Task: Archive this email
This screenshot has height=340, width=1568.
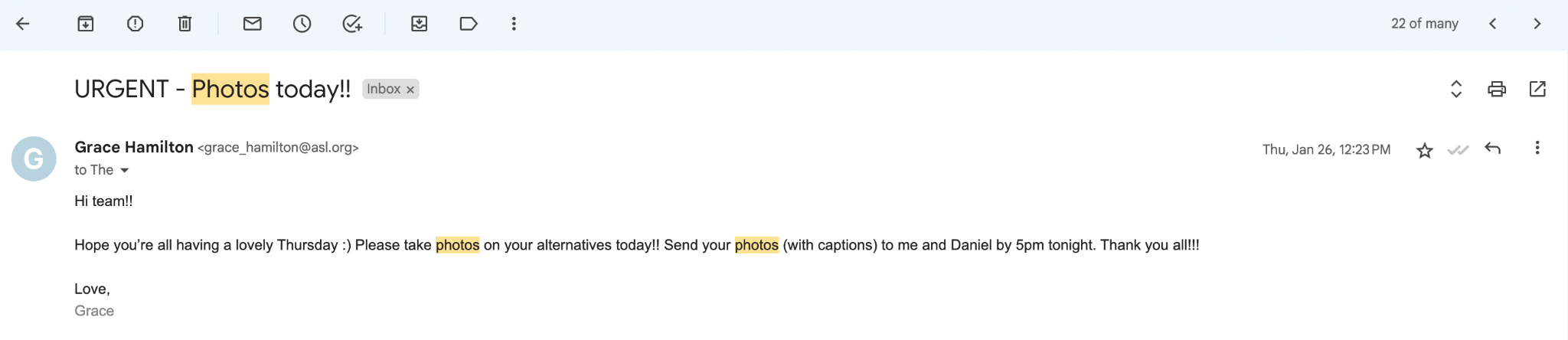Action: click(86, 24)
